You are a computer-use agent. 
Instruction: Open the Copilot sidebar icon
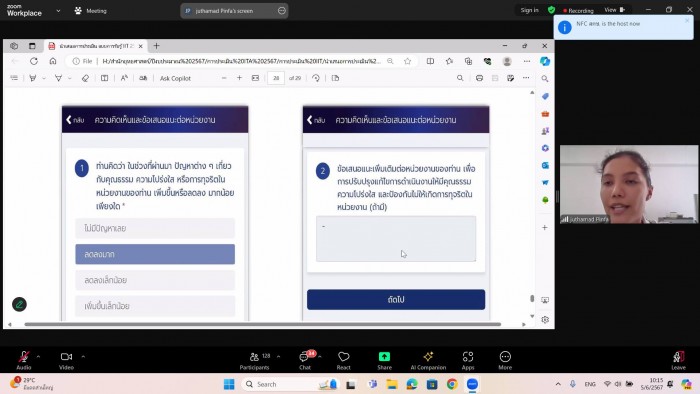pyautogui.click(x=545, y=61)
